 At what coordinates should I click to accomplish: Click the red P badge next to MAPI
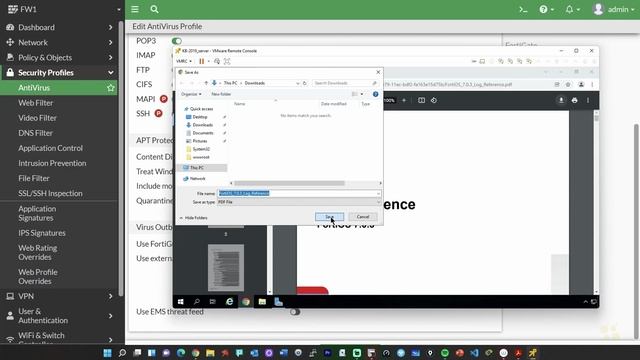click(x=164, y=99)
